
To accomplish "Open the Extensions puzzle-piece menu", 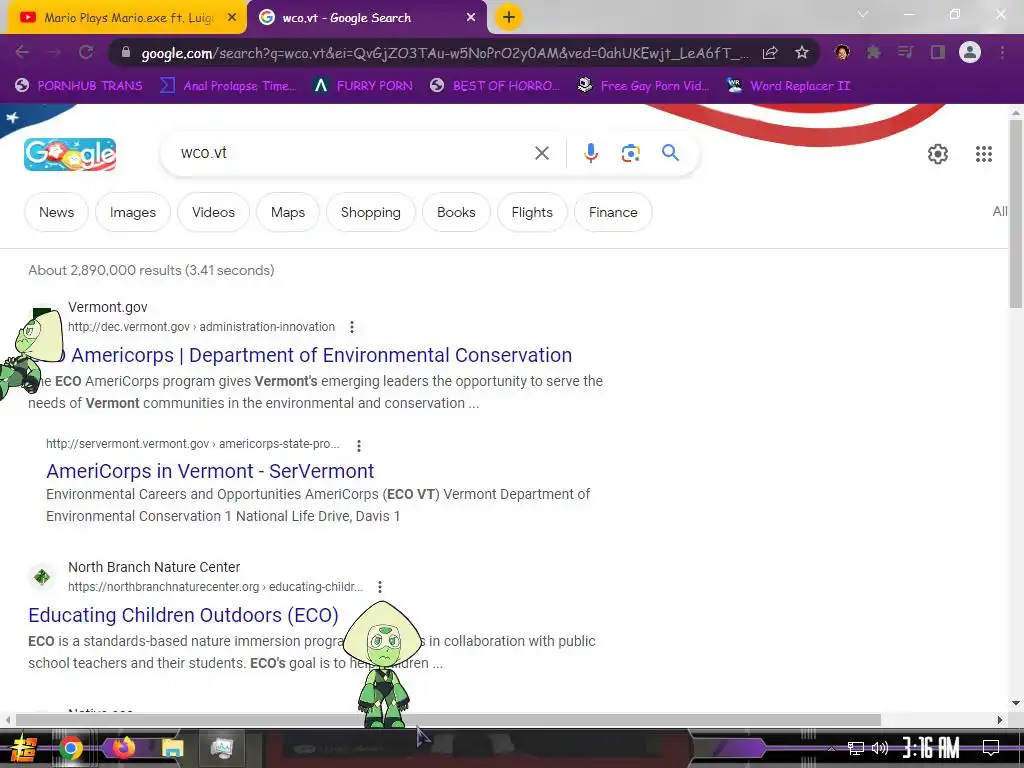I will 873,52.
